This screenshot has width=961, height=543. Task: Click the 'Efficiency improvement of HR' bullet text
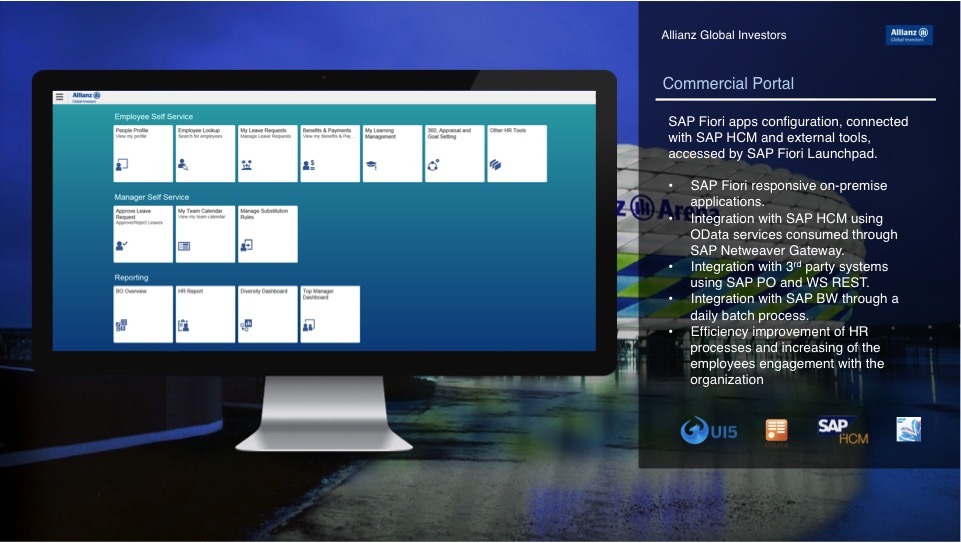(787, 355)
